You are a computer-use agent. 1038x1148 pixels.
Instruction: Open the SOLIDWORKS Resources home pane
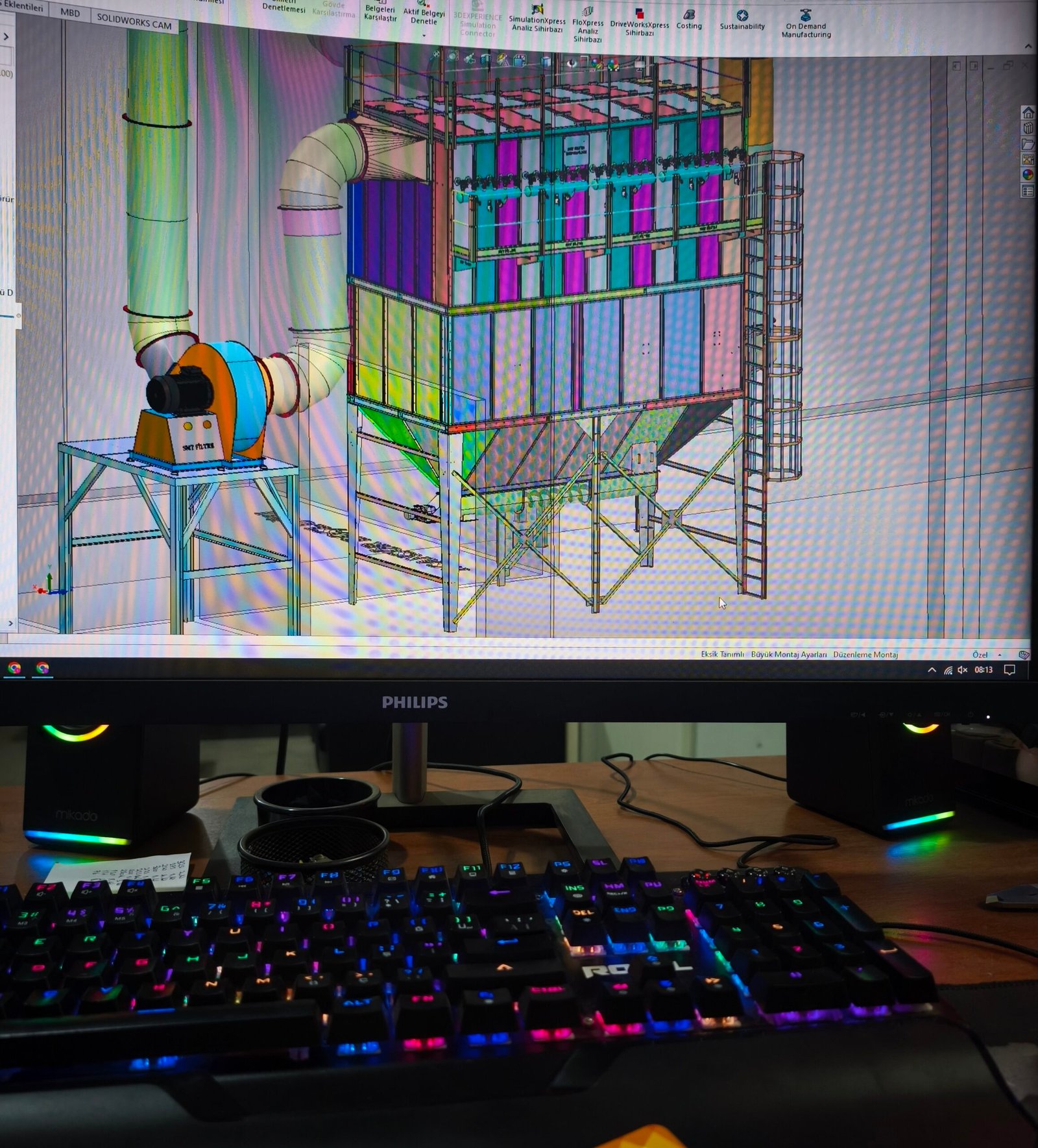(1028, 113)
